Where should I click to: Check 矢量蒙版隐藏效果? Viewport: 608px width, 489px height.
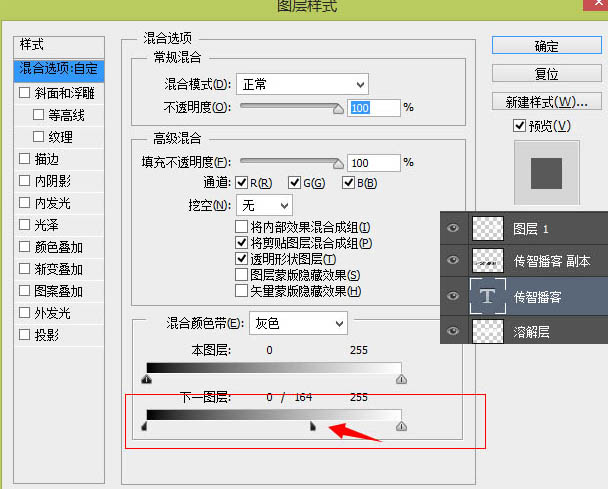[242, 290]
